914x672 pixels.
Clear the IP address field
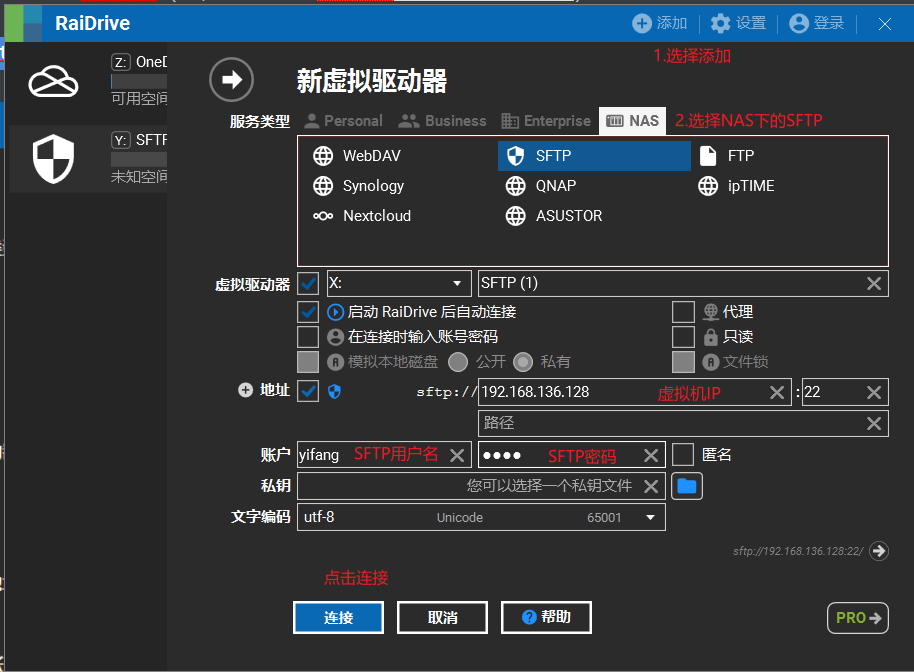(777, 392)
